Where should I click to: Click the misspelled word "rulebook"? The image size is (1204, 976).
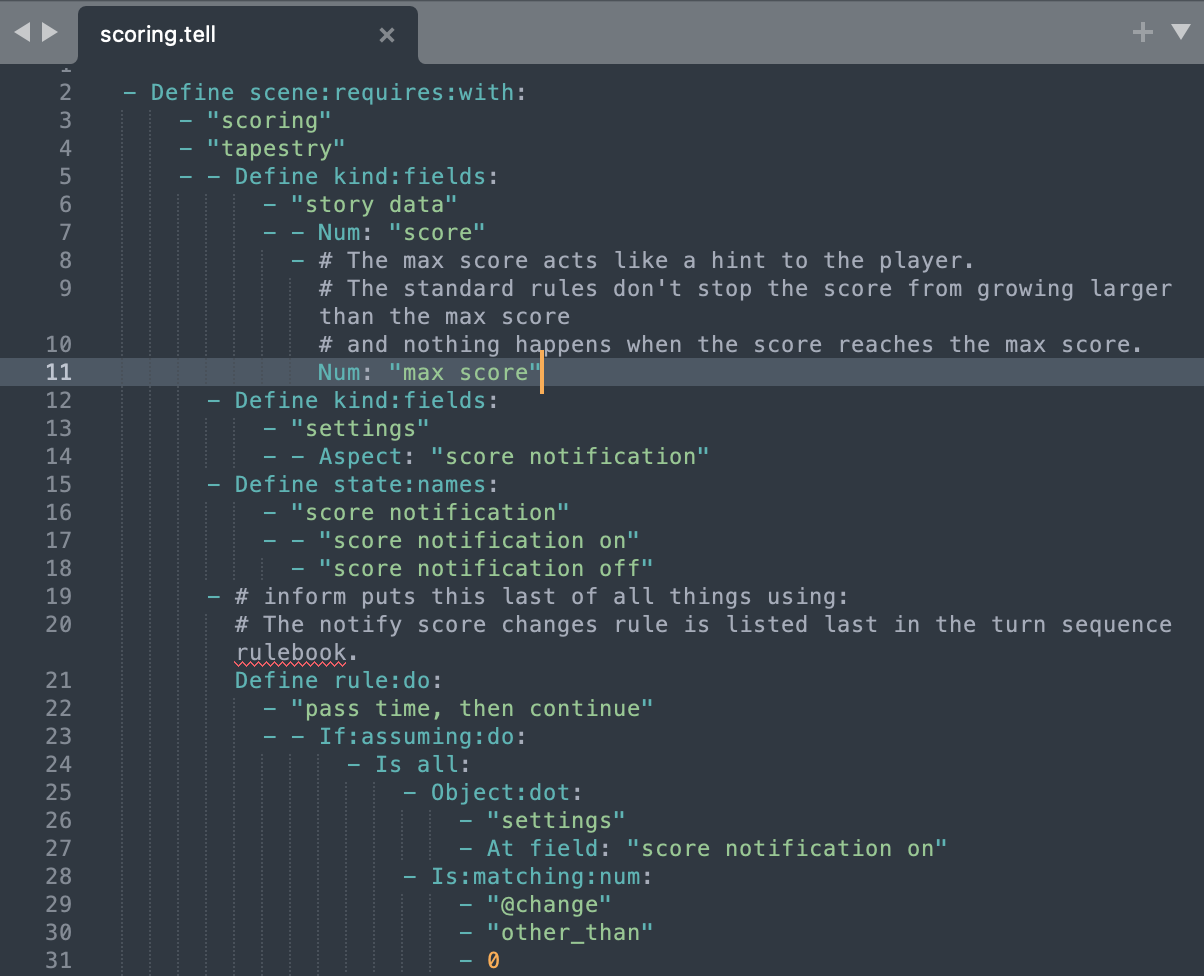(x=291, y=652)
